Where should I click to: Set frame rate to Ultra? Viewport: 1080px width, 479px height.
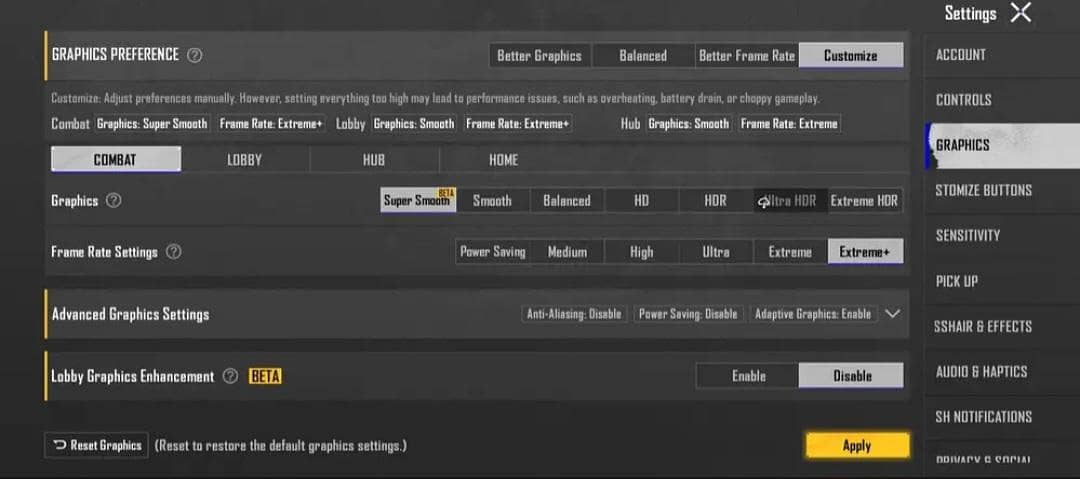tap(716, 252)
